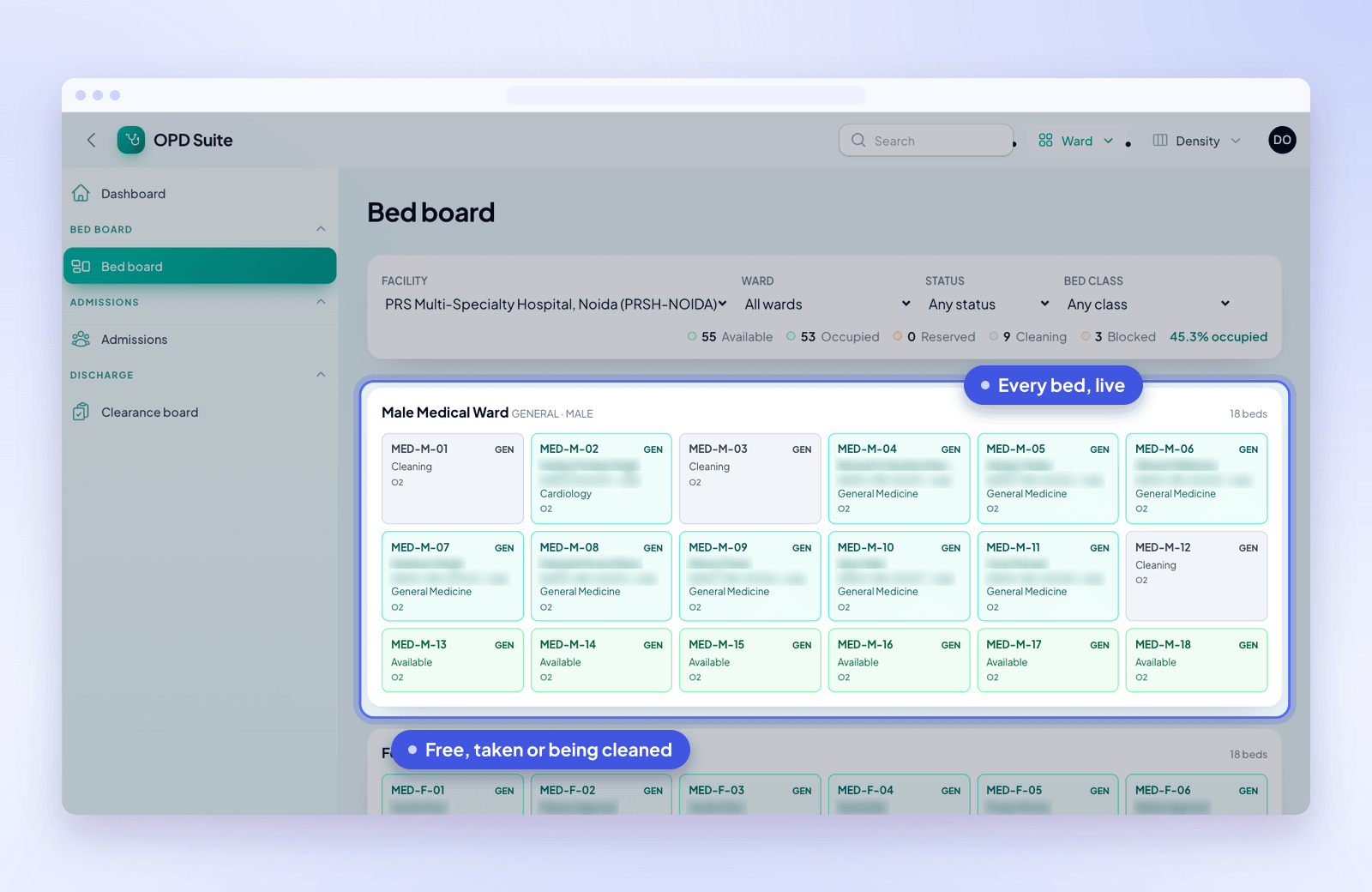Click the 55 Available count
The width and height of the screenshot is (1372, 892).
point(730,337)
